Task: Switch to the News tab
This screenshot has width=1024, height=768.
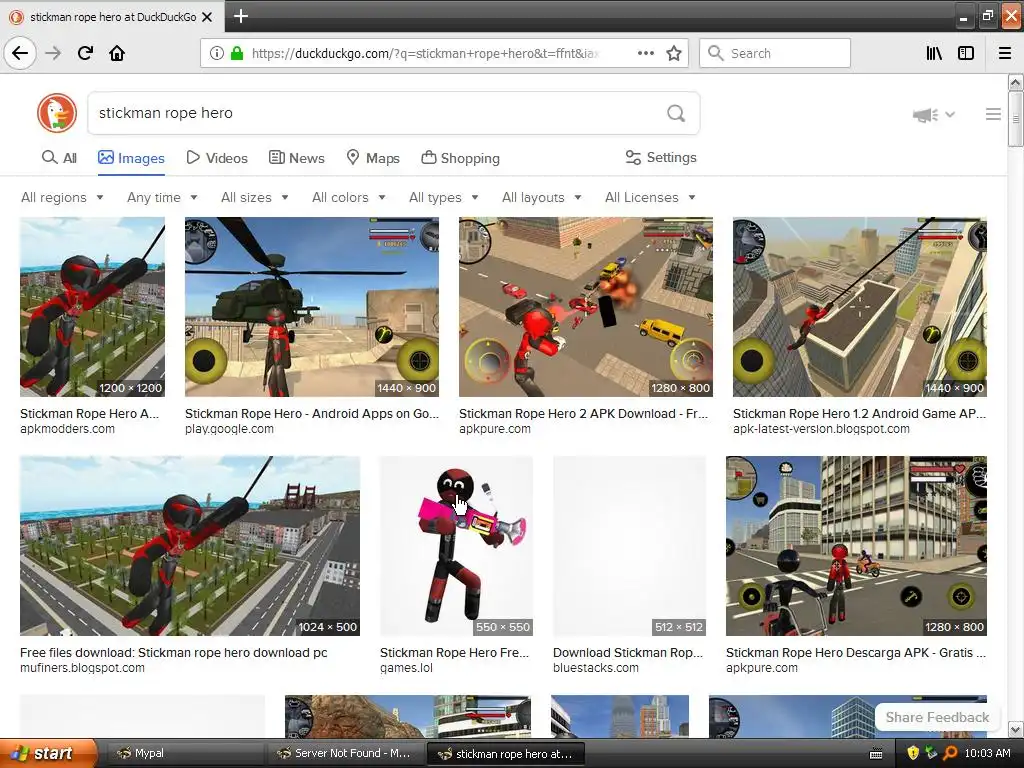Action: (x=296, y=158)
